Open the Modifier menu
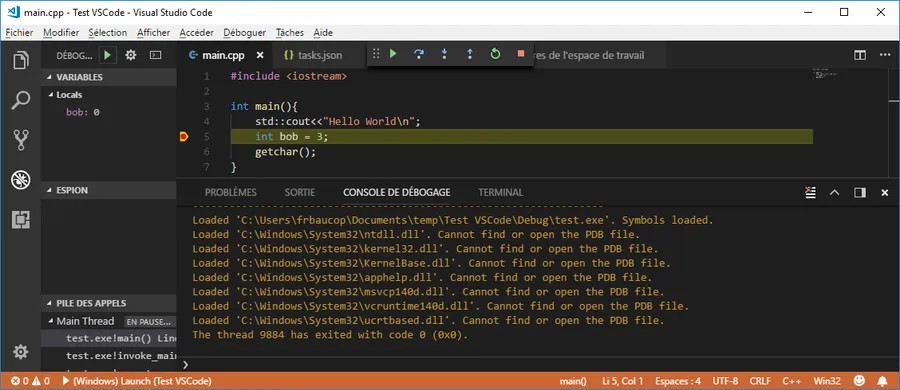Screen dimensions: 900x390 [61, 33]
